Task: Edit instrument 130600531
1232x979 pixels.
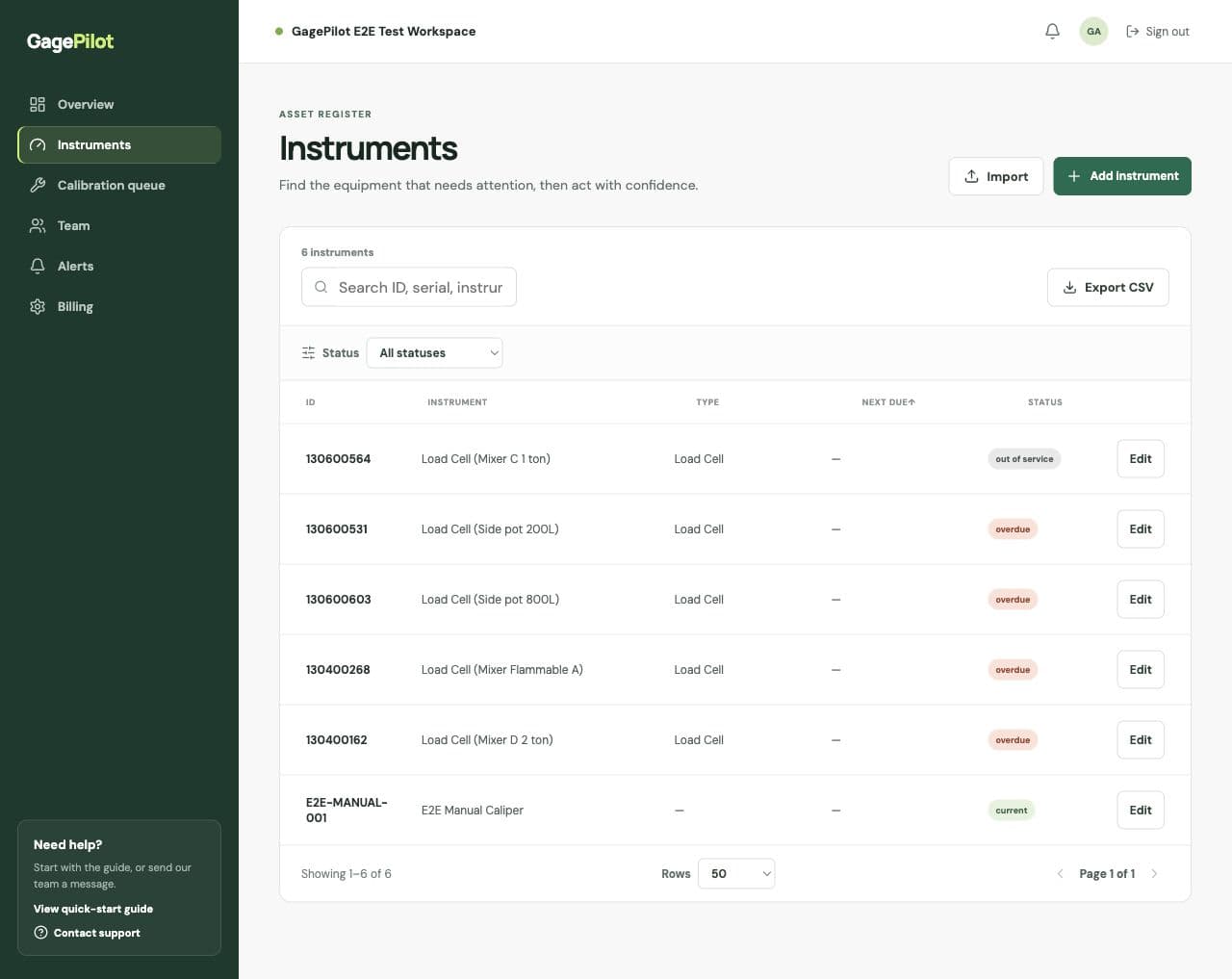Action: pos(1141,528)
